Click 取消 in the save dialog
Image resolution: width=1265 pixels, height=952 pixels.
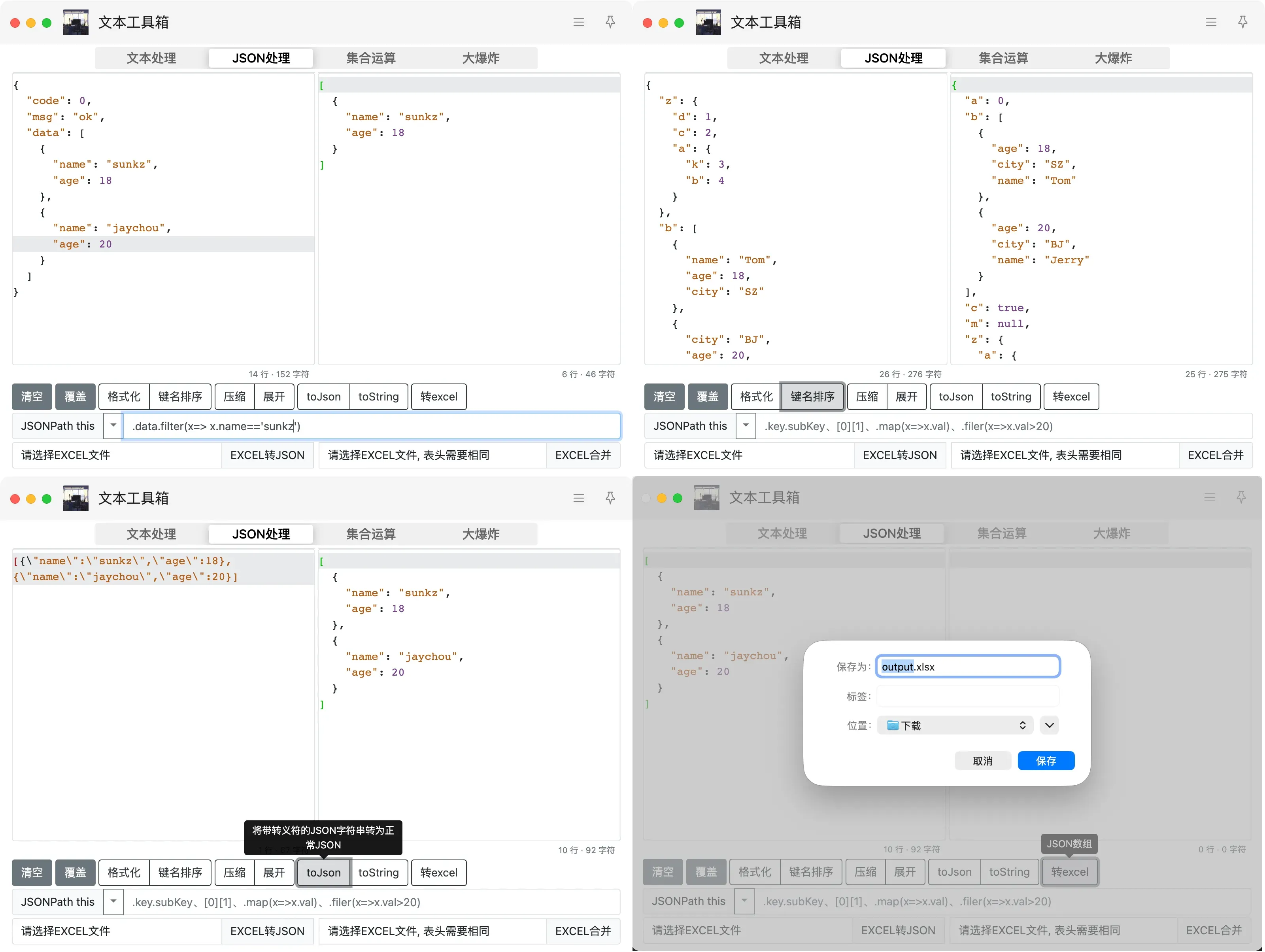[x=982, y=761]
